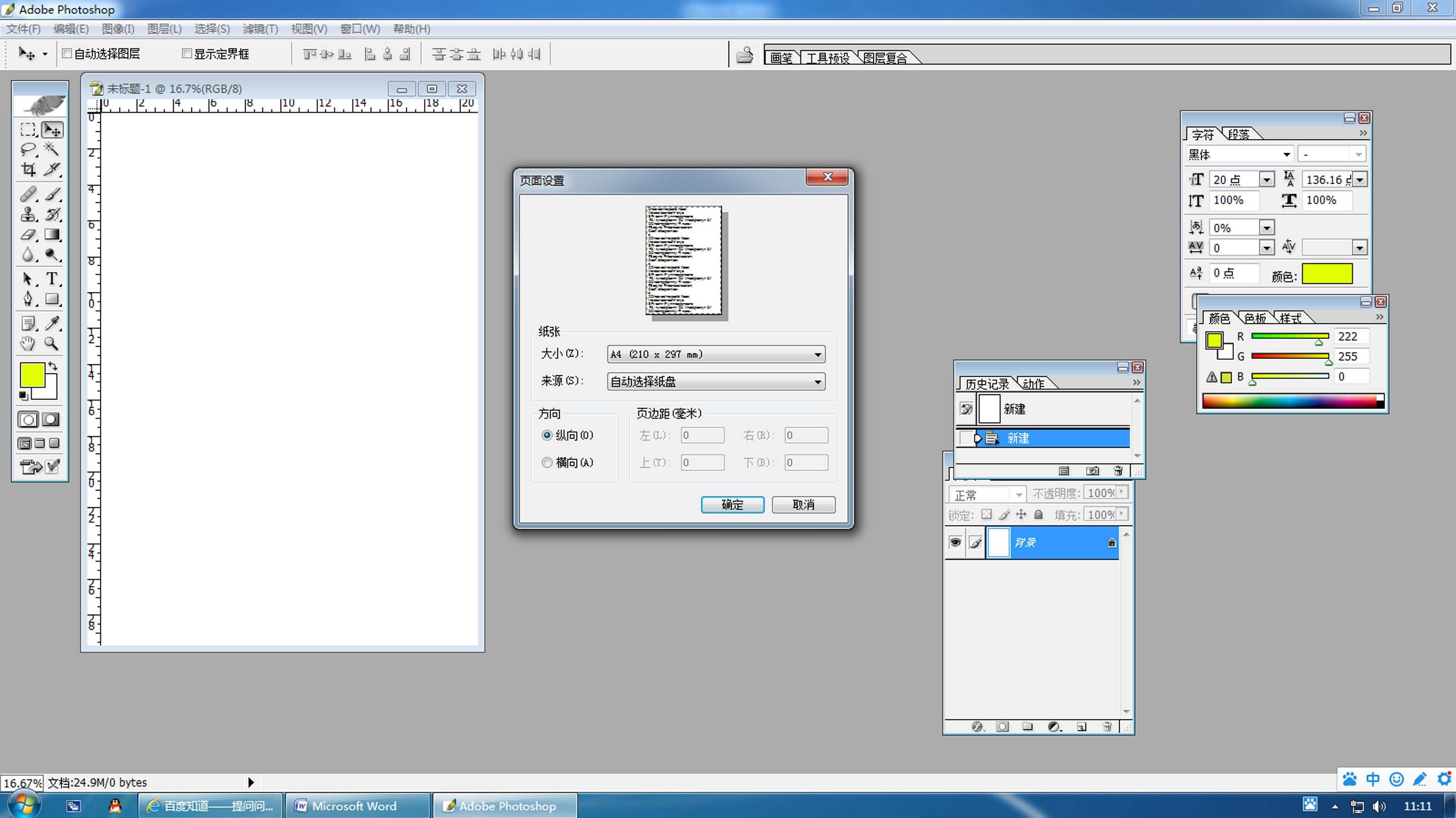Select the Magic Wand tool
This screenshot has width=1456, height=818.
(52, 149)
